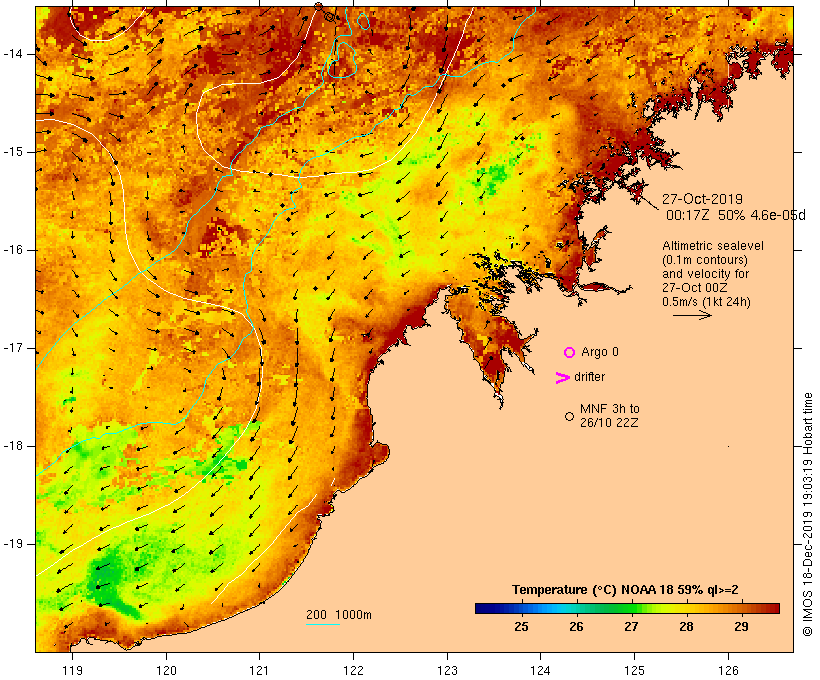
Task: Click the latitude axis label -15
Action: [x=13, y=152]
